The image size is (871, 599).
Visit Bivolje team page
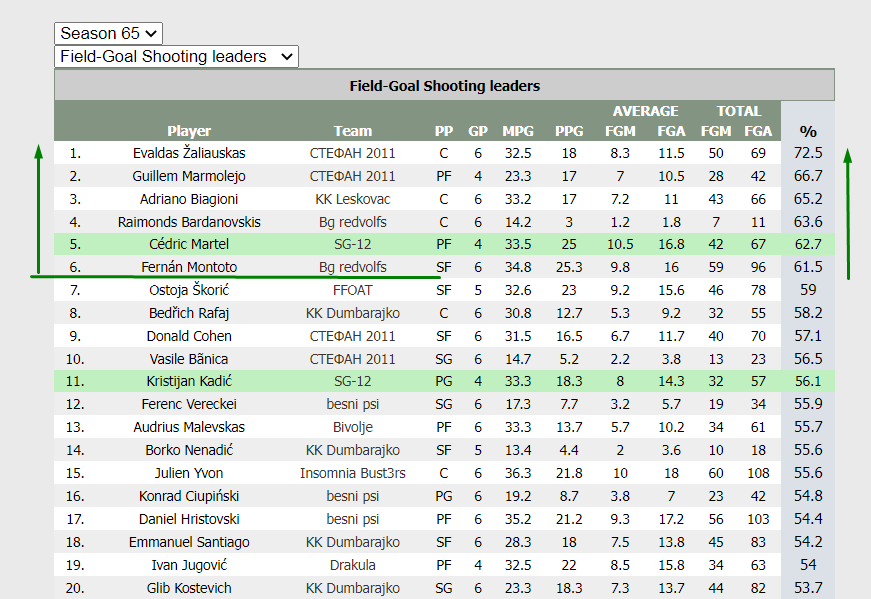tap(353, 427)
